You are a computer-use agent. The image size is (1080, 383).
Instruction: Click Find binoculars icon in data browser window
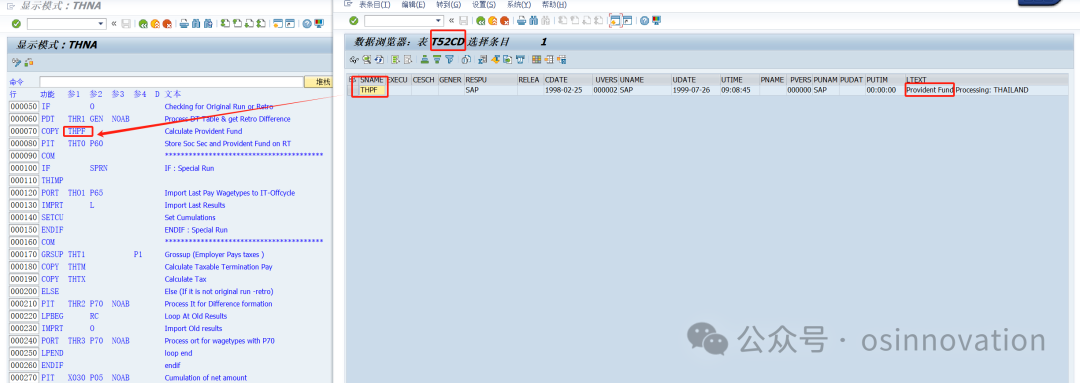pyautogui.click(x=534, y=21)
